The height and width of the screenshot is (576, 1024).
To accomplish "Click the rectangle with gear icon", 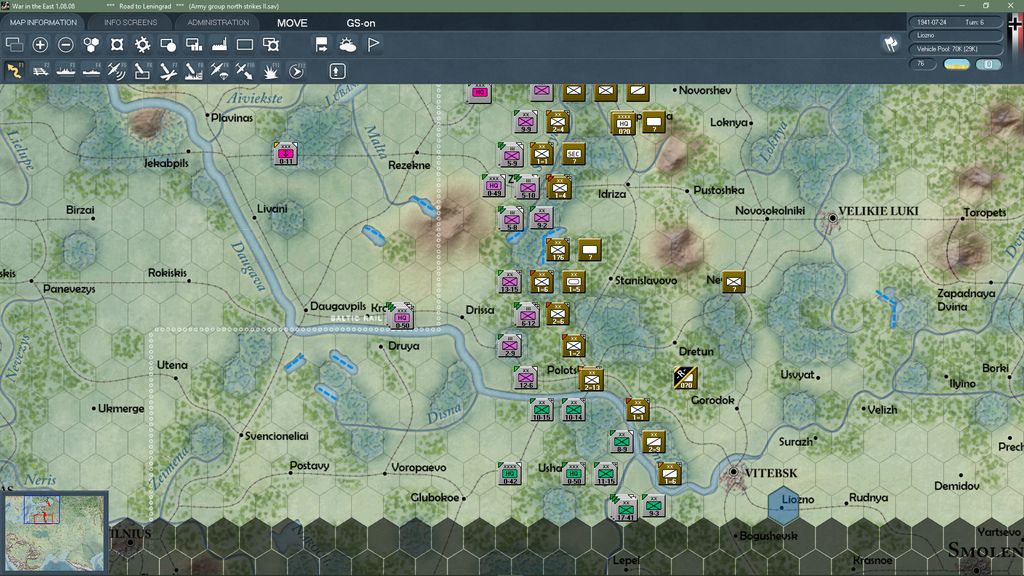I will [270, 44].
